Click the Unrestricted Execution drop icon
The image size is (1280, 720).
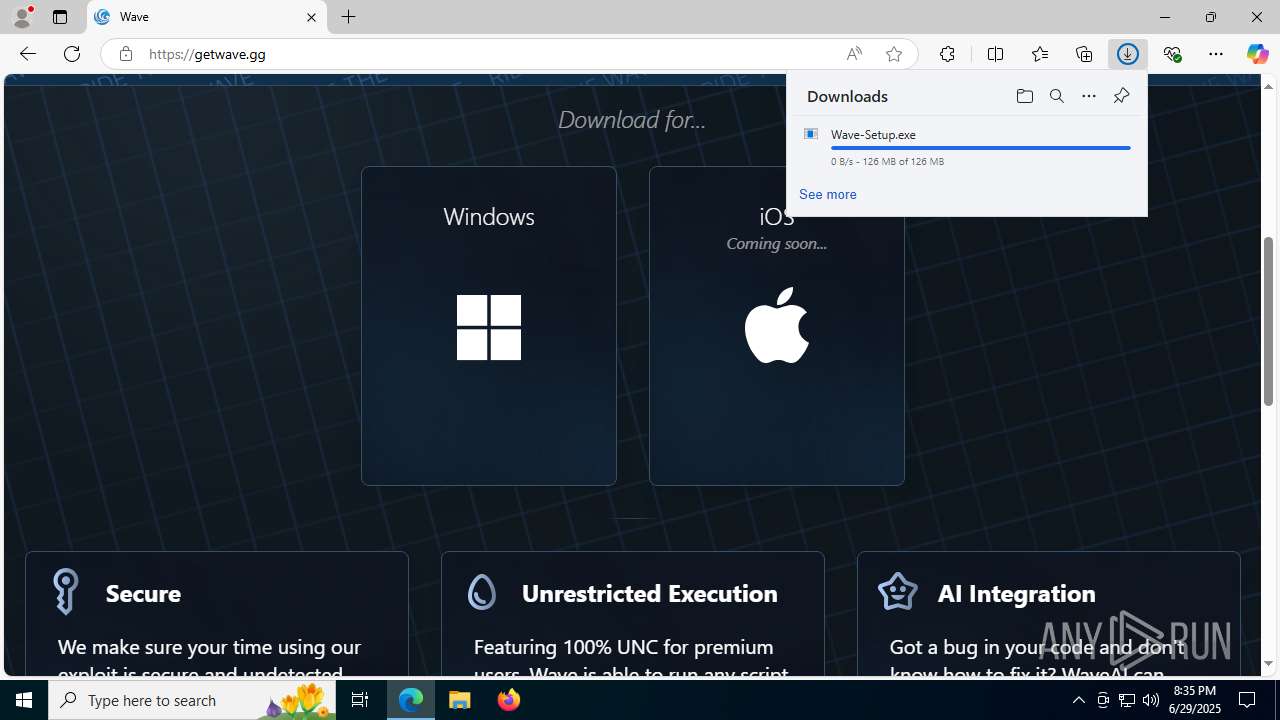point(482,592)
